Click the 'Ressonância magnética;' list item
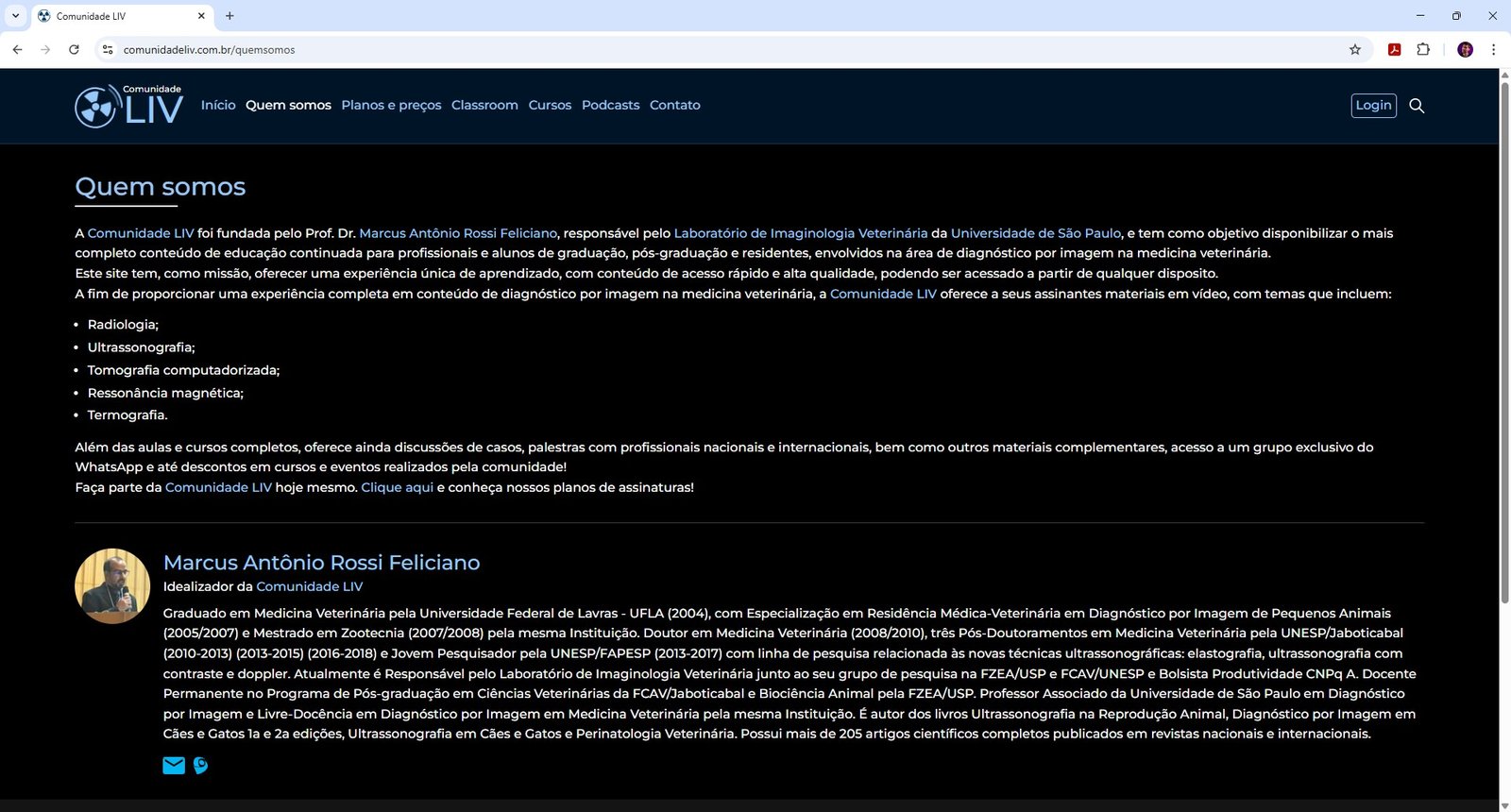 point(165,393)
